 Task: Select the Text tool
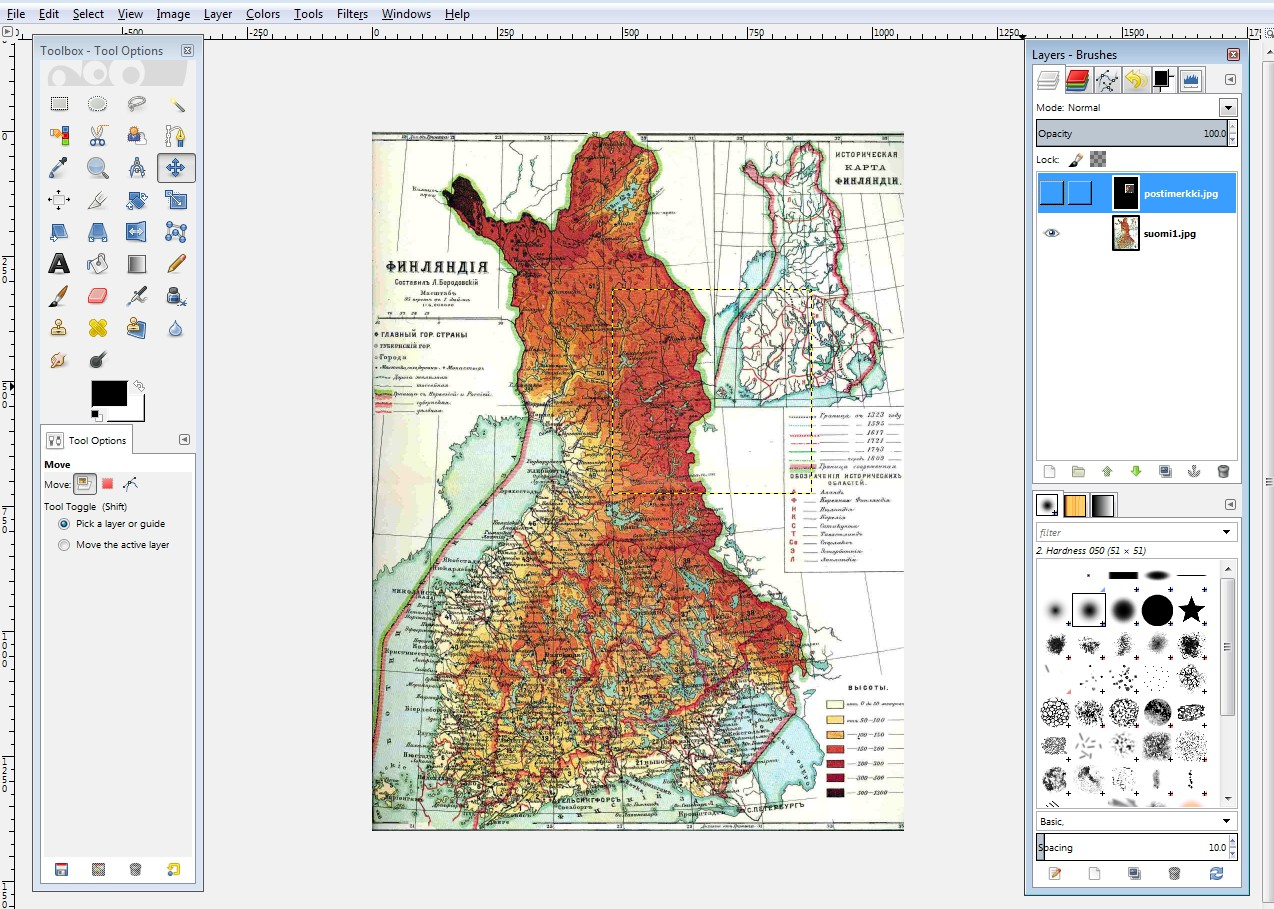click(x=59, y=264)
